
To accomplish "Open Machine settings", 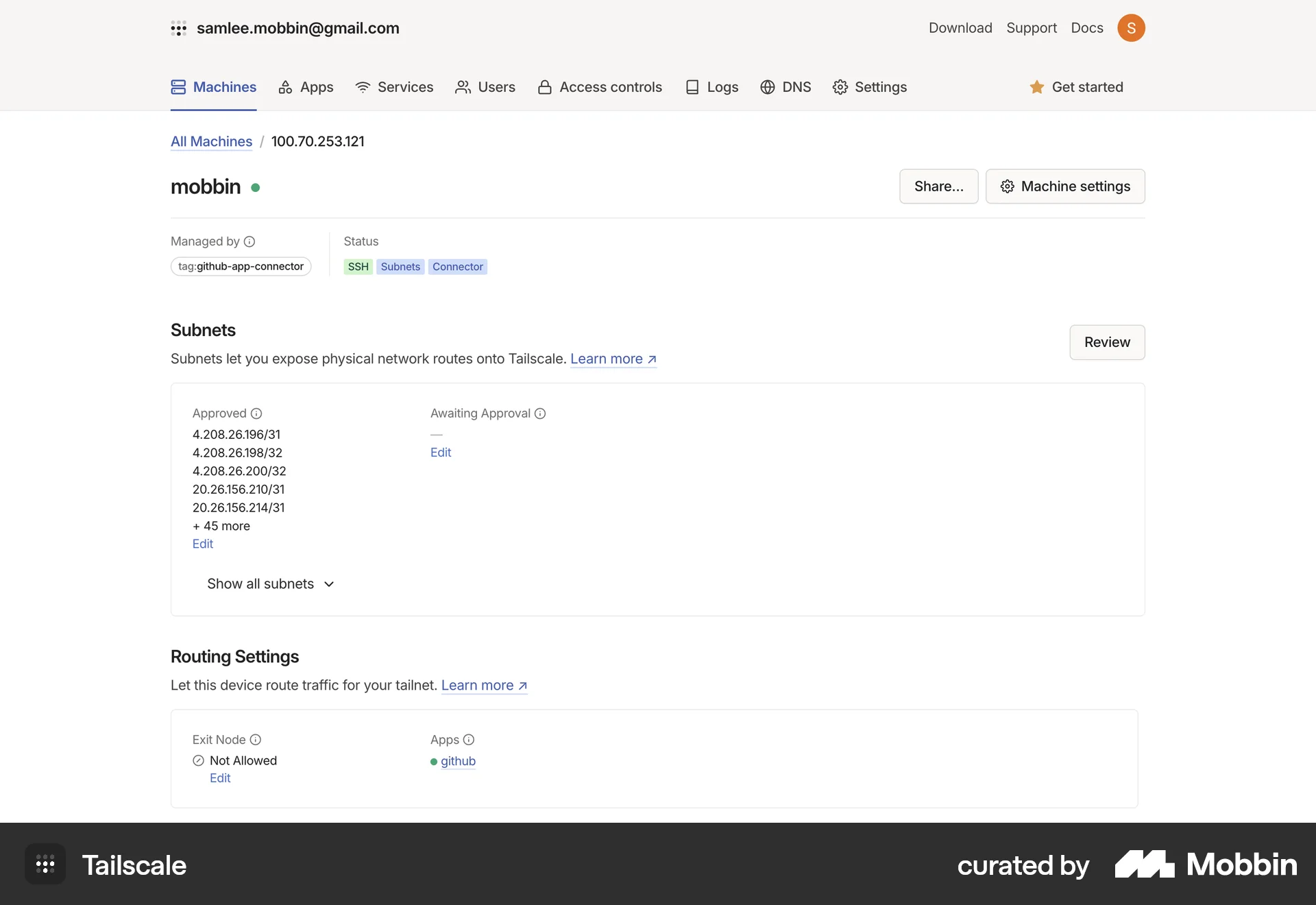I will 1065,186.
